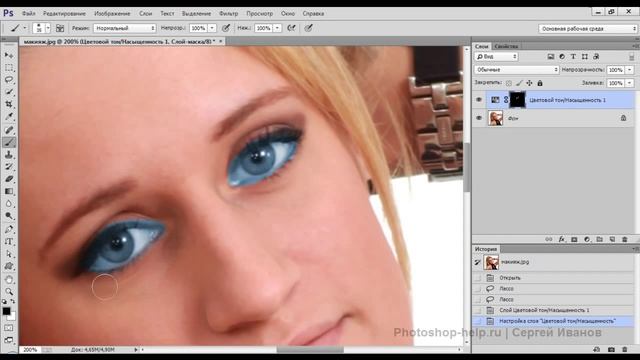
Task: Delete current state in History panel
Action: coord(624,350)
